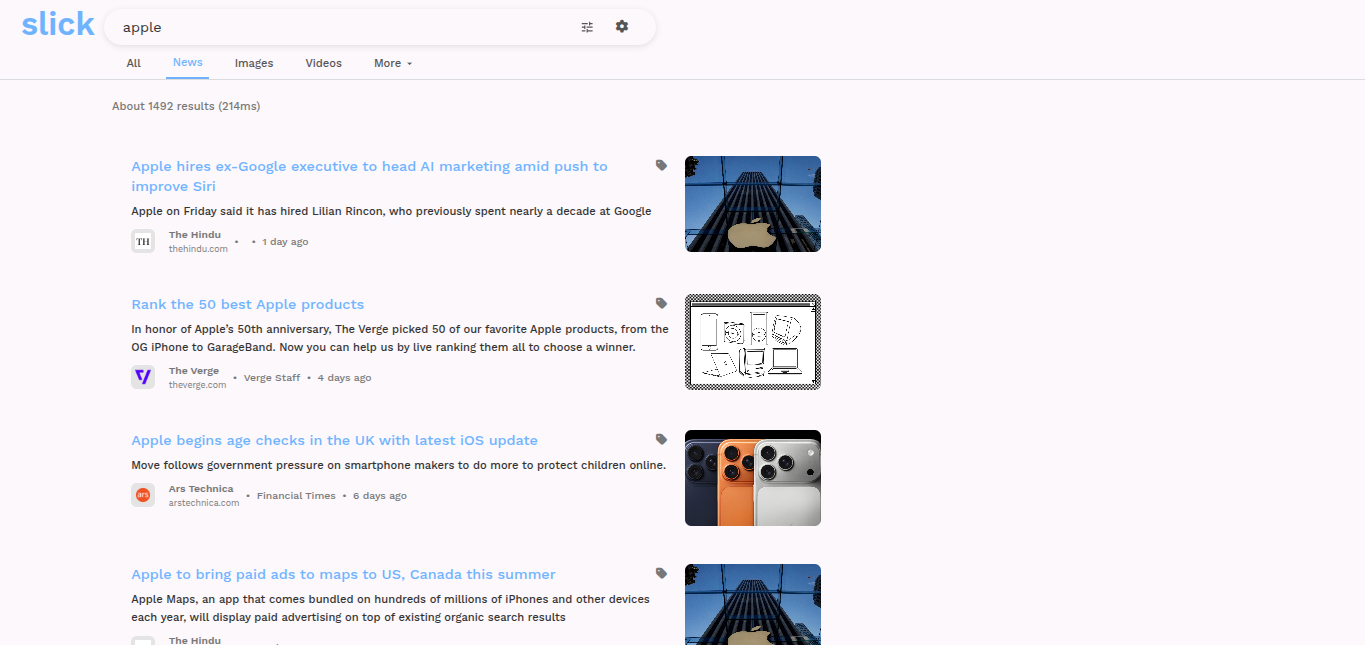
Task: Switch to the Images tab
Action: (x=254, y=63)
